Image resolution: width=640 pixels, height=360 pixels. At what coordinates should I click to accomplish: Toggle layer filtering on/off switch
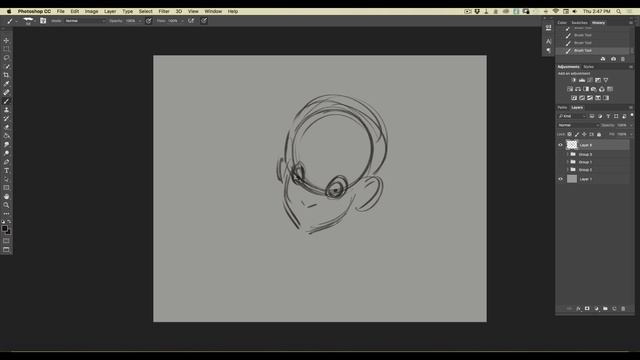click(631, 116)
